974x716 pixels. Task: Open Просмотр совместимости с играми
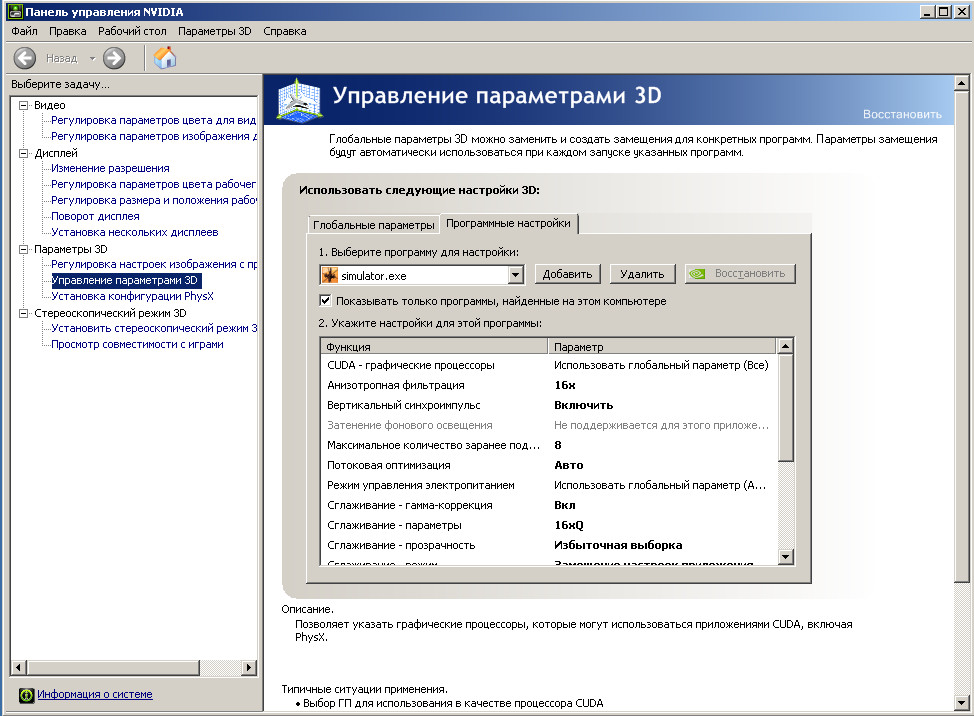point(137,344)
